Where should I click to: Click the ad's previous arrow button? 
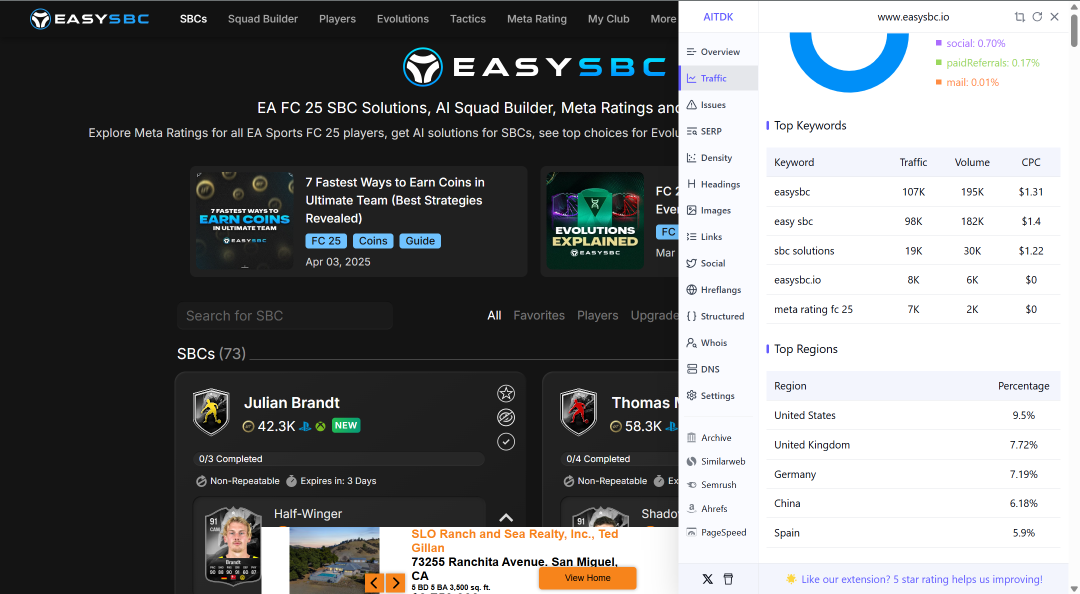click(374, 583)
